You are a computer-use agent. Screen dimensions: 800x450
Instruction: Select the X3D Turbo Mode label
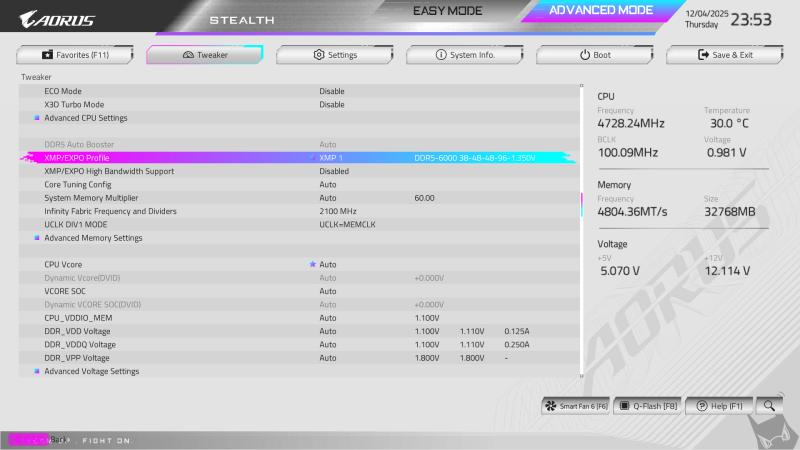click(74, 105)
